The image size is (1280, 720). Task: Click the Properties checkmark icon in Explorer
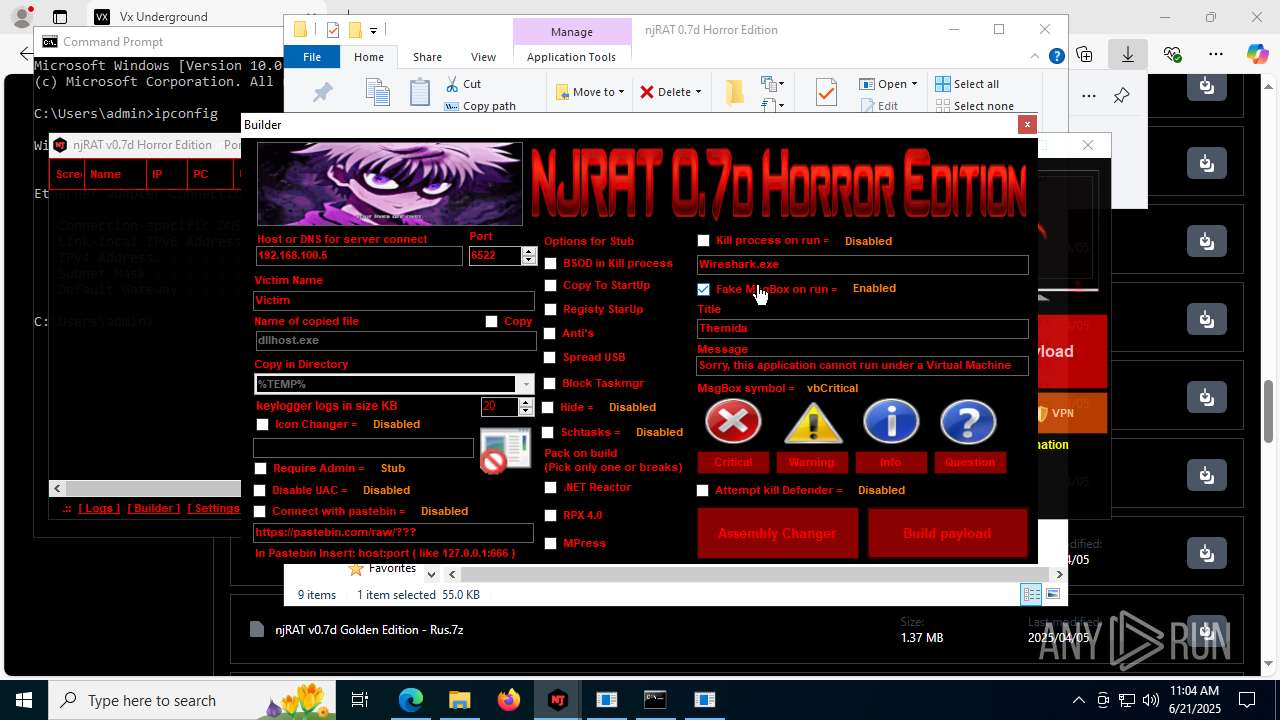[826, 93]
